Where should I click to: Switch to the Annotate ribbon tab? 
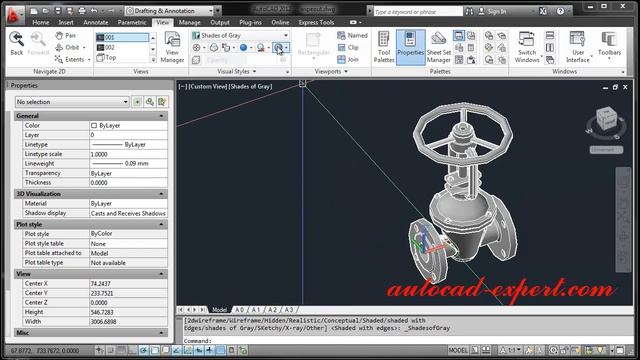pos(96,22)
